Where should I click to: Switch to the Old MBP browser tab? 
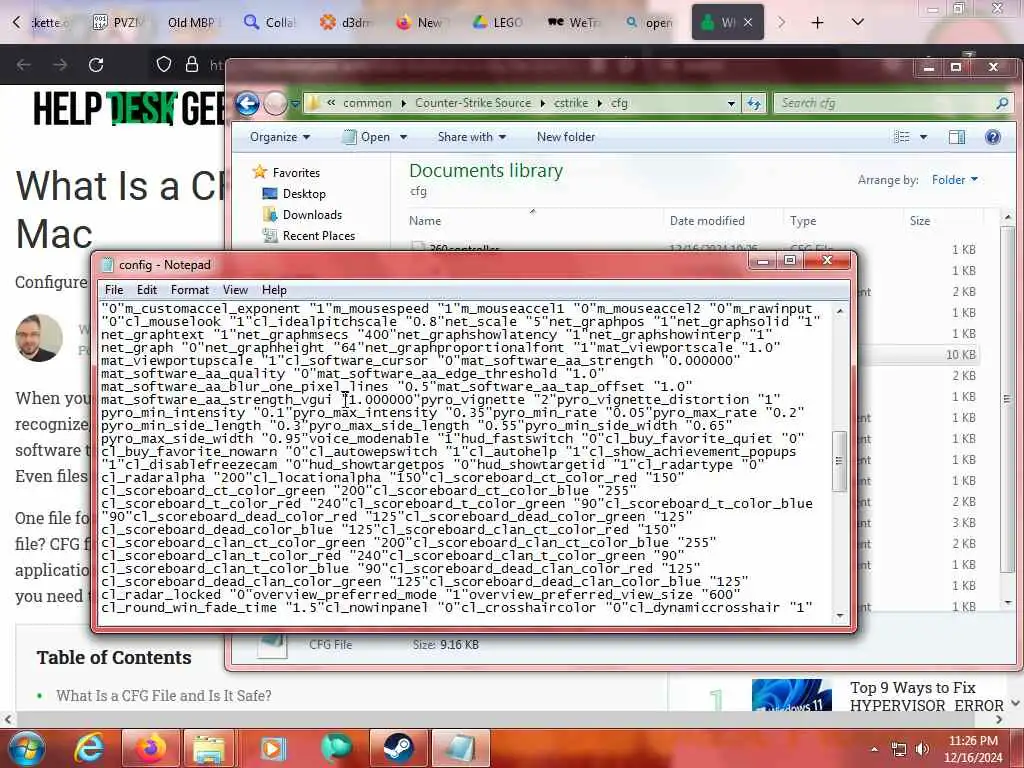tap(189, 23)
